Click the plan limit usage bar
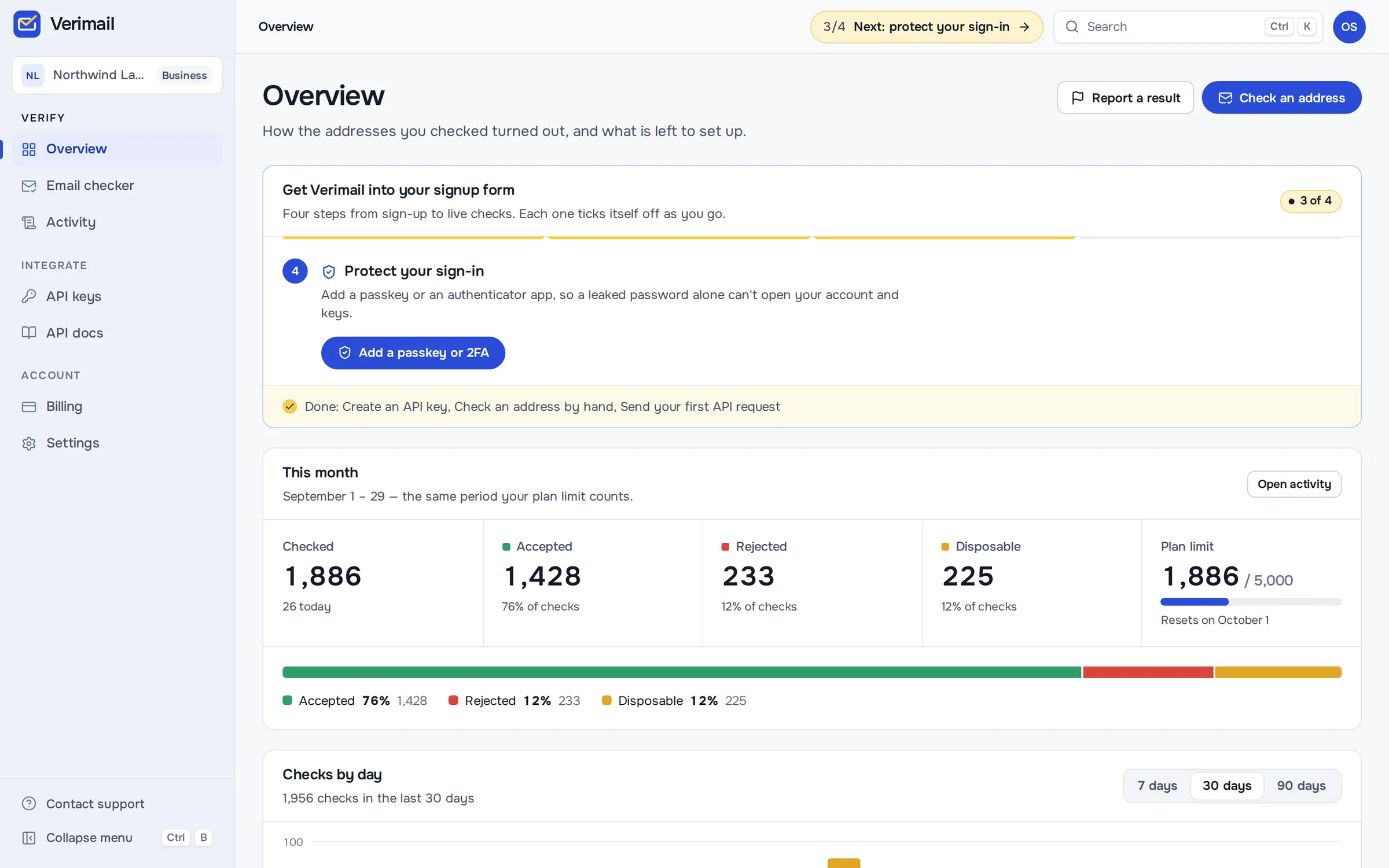The width and height of the screenshot is (1389, 868). (1251, 602)
